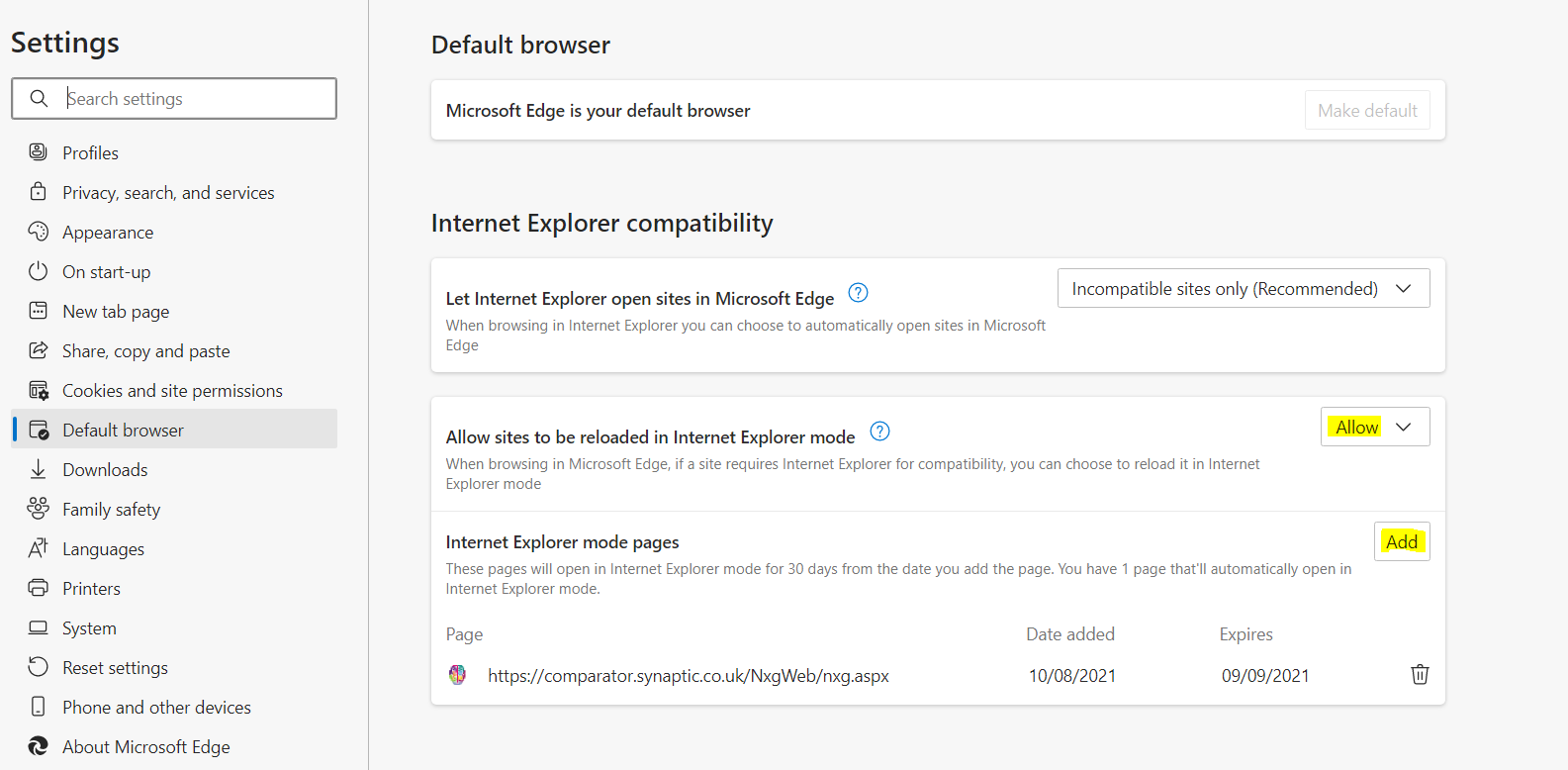Click the help icon beside Allow sites to be reloaded

[x=879, y=432]
